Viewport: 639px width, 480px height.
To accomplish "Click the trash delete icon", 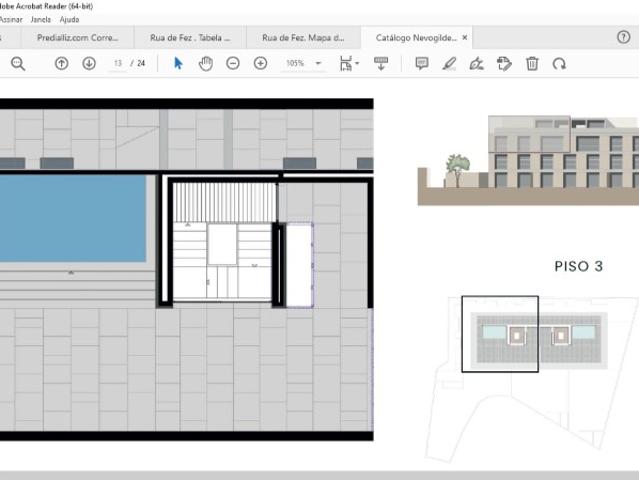I will [x=532, y=63].
